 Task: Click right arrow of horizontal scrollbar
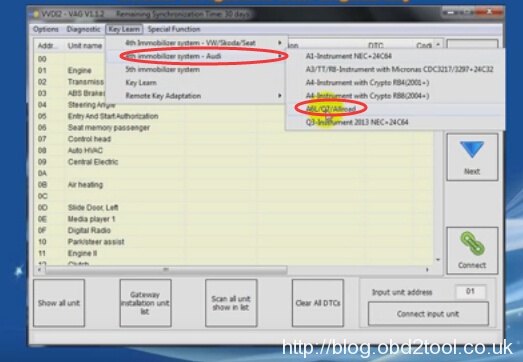(x=427, y=270)
